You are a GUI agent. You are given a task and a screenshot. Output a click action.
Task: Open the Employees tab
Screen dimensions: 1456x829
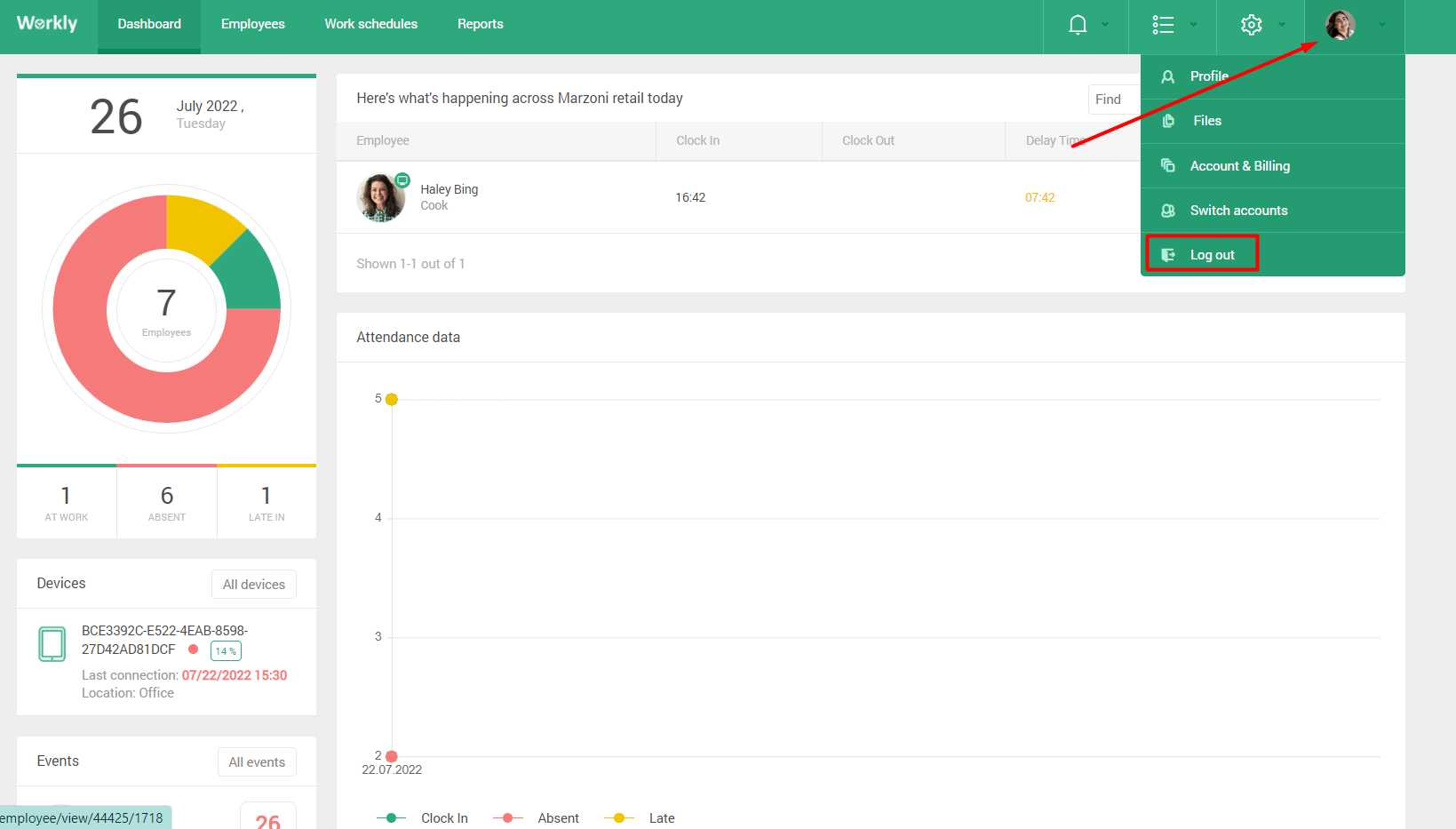pos(253,25)
